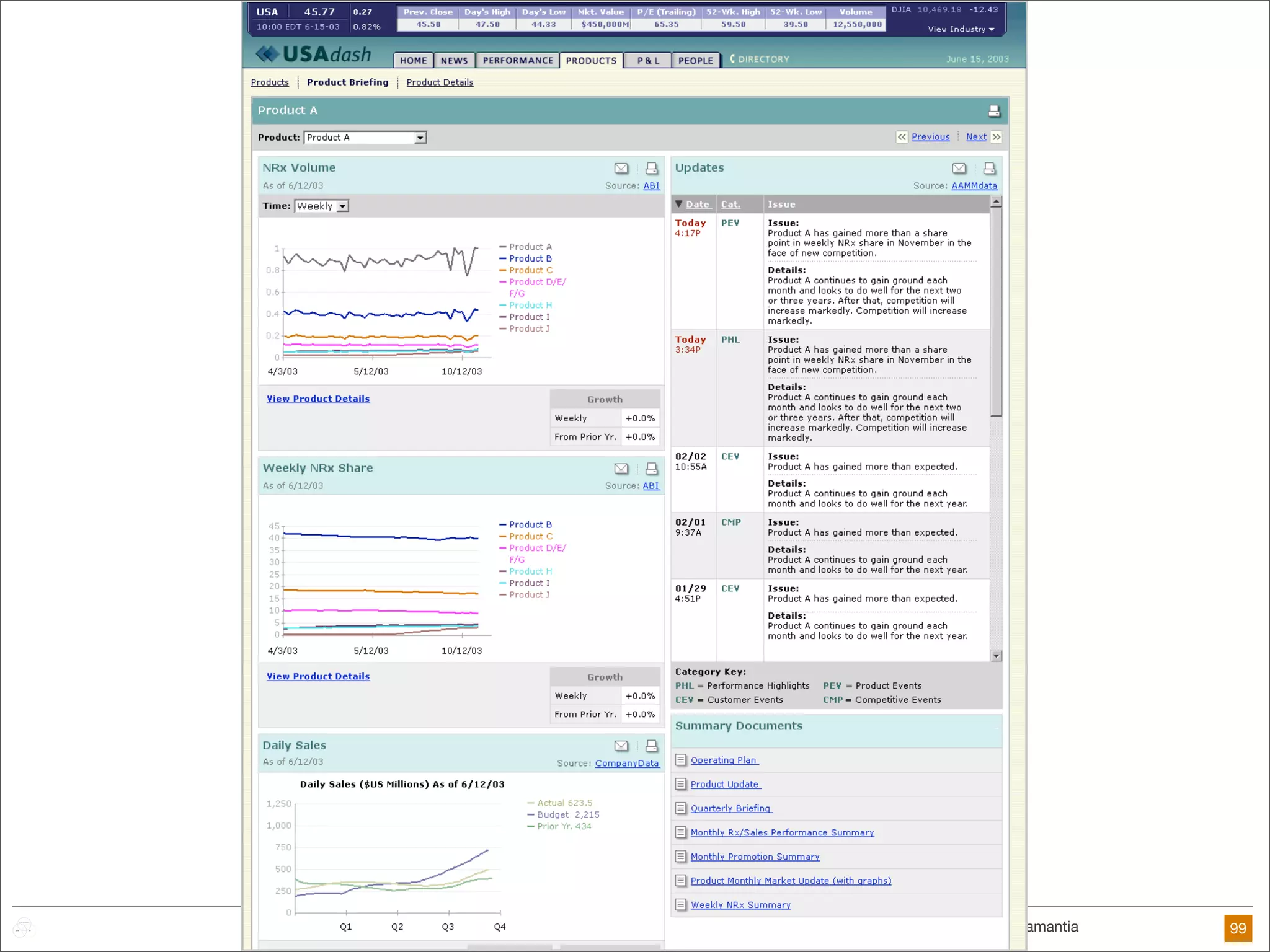This screenshot has height=952, width=1270.
Task: Open the P & L tab
Action: click(x=647, y=60)
